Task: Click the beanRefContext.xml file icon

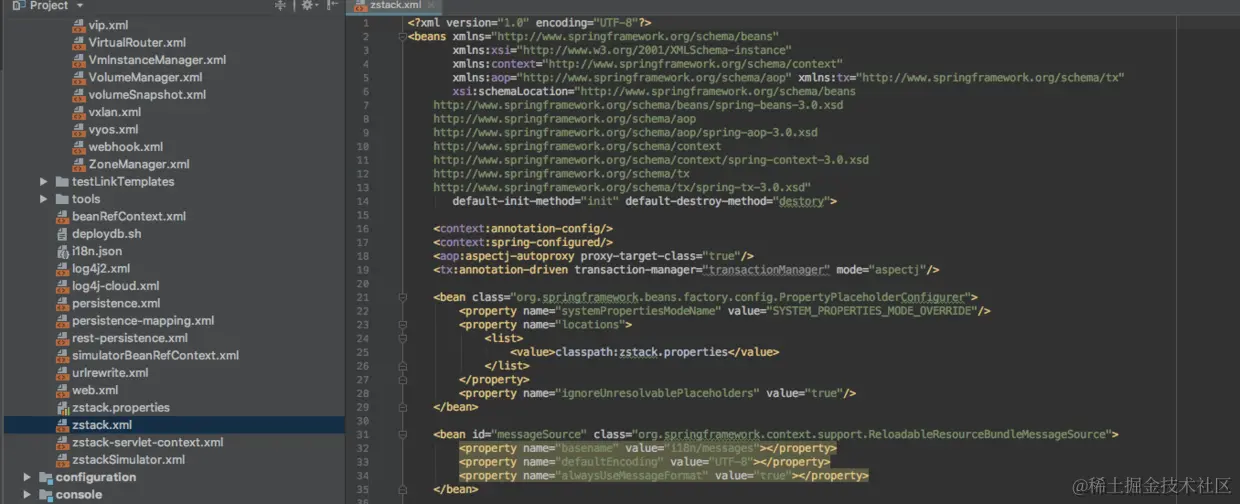Action: (x=62, y=216)
